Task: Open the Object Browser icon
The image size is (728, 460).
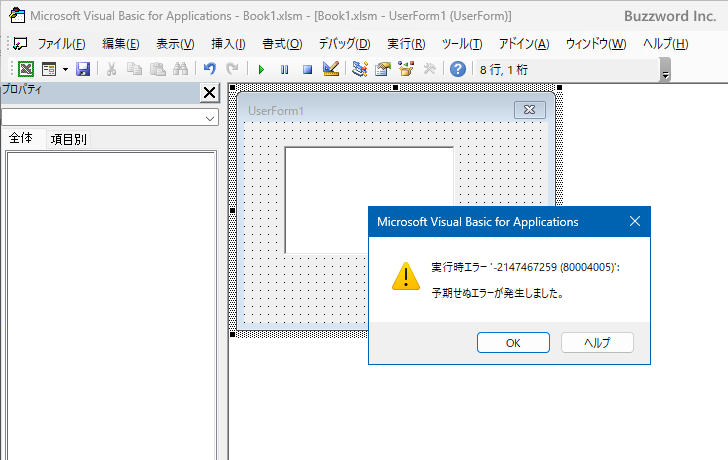Action: [406, 69]
